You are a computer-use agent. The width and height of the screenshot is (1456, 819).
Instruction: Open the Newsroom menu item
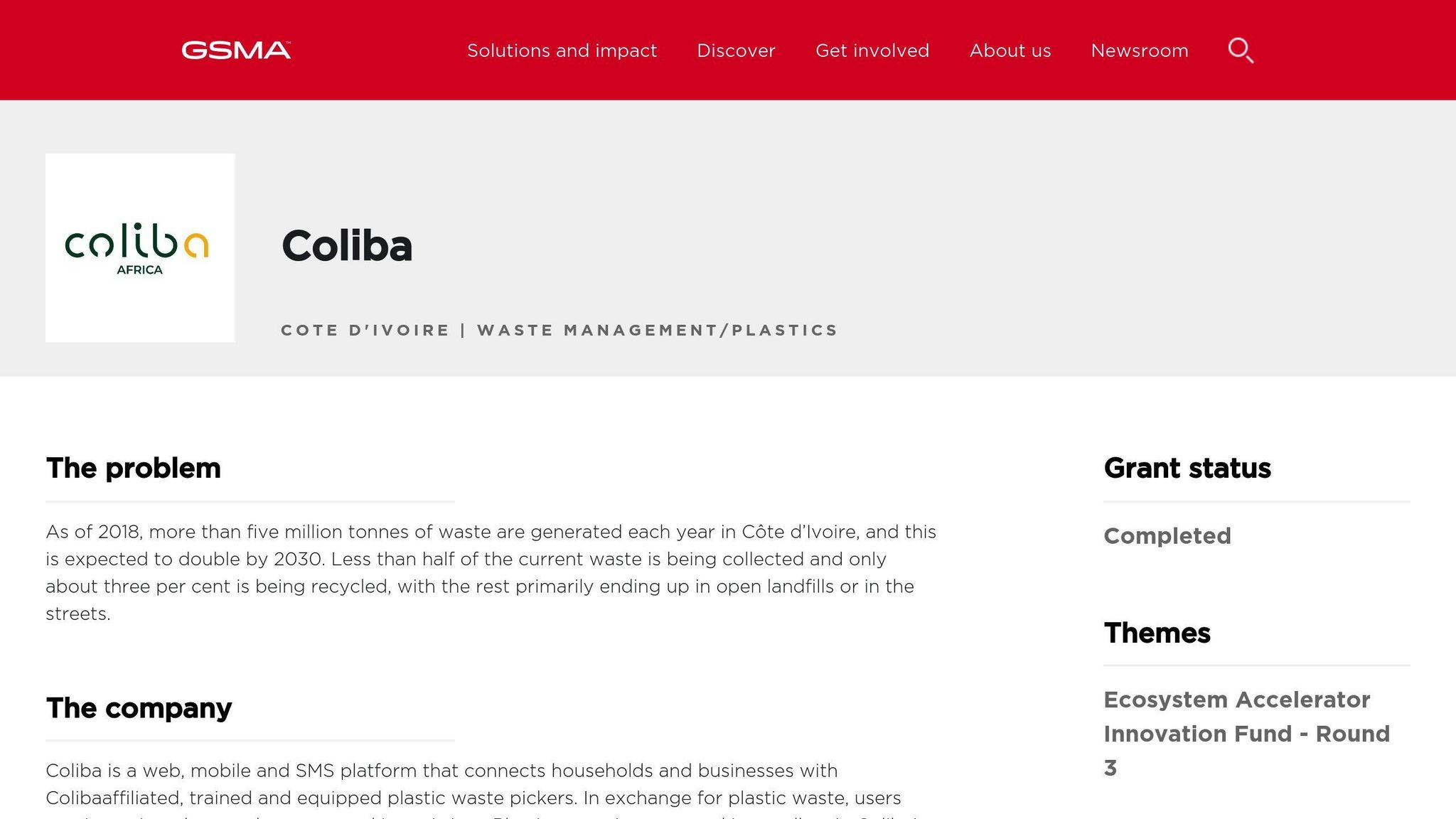pos(1139,50)
